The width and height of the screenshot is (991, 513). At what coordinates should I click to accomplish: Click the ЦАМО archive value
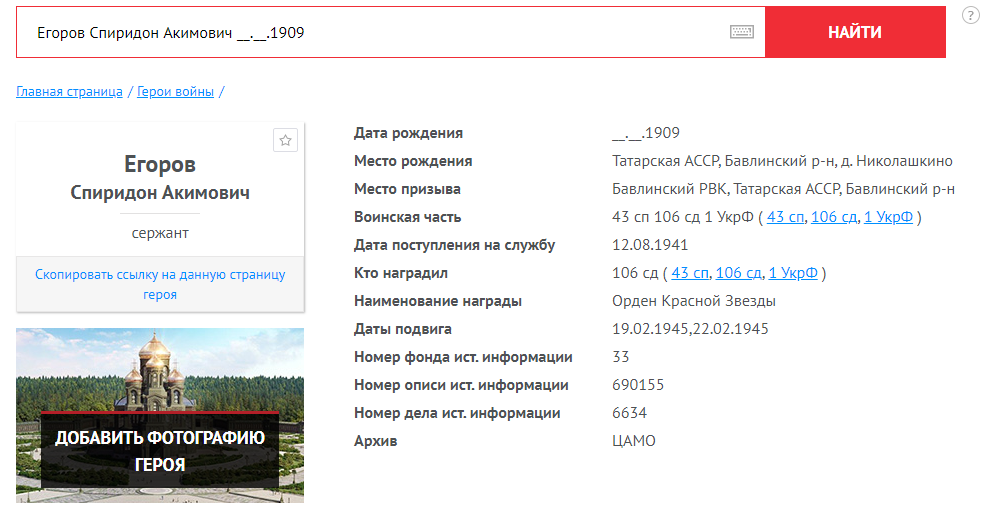point(633,441)
